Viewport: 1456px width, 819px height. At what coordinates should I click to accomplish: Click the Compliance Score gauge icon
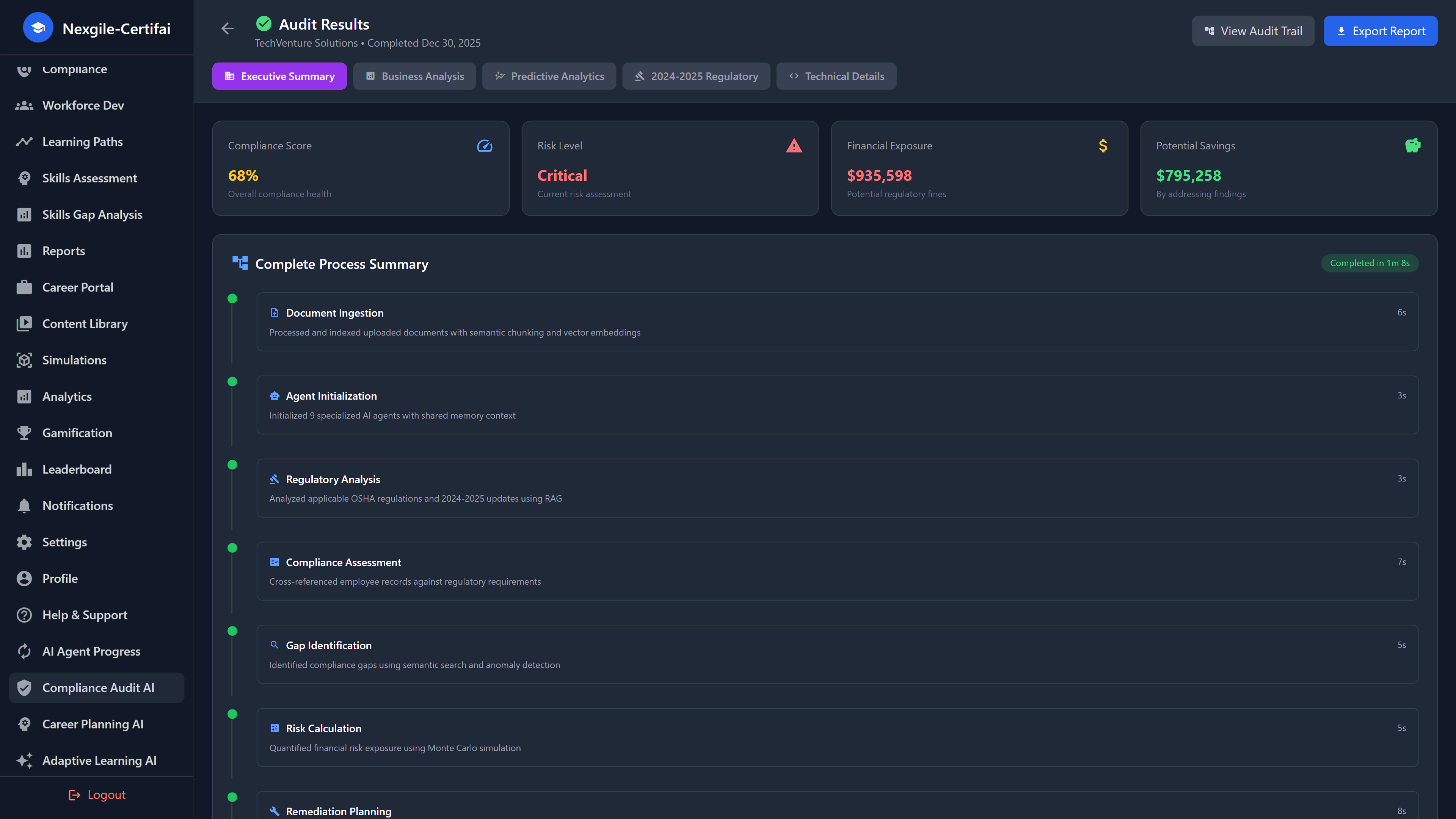click(485, 146)
